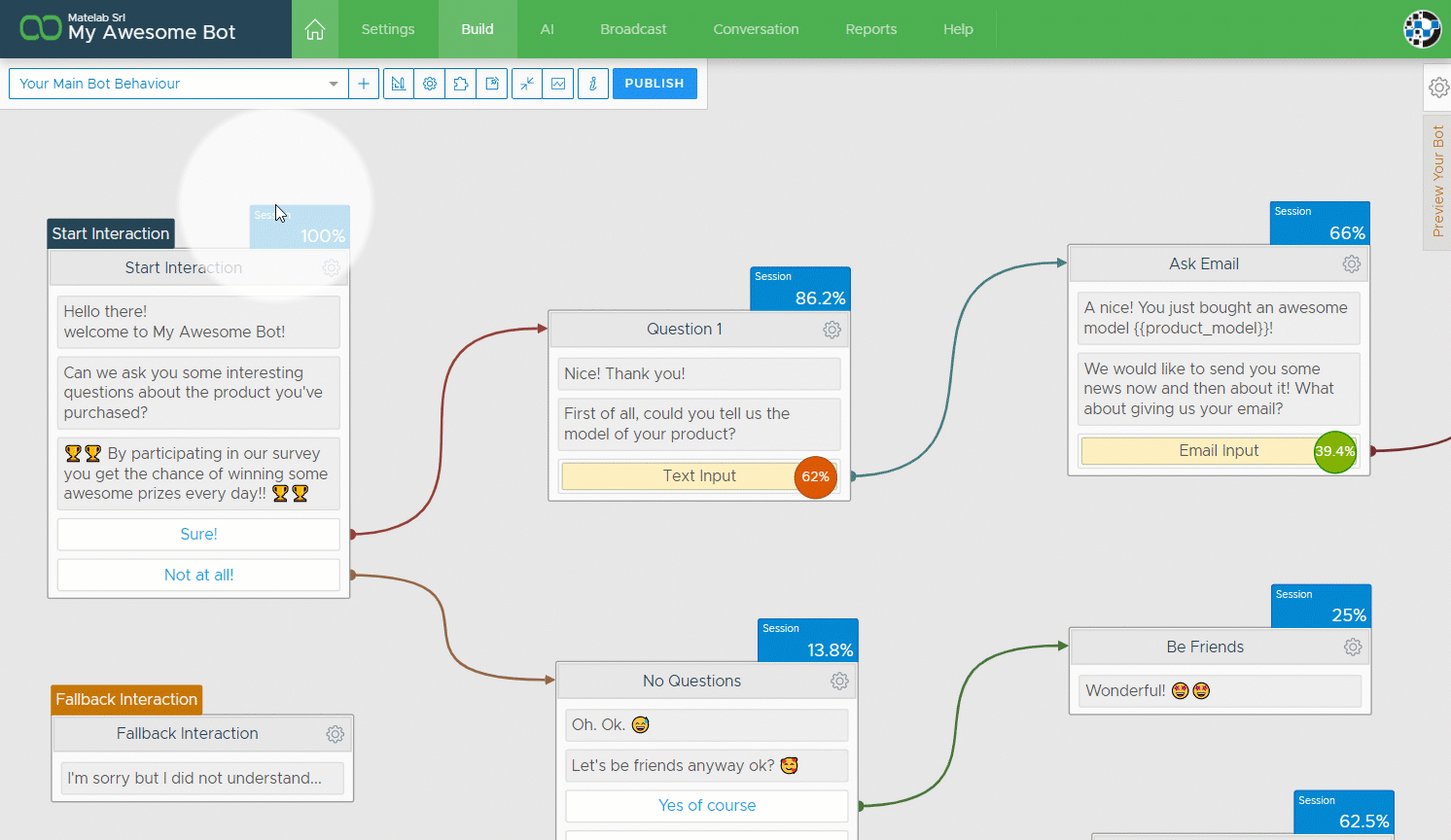Screen dimensions: 1451x840
Task: Open the puzzle piece plugins icon
Action: click(x=461, y=84)
